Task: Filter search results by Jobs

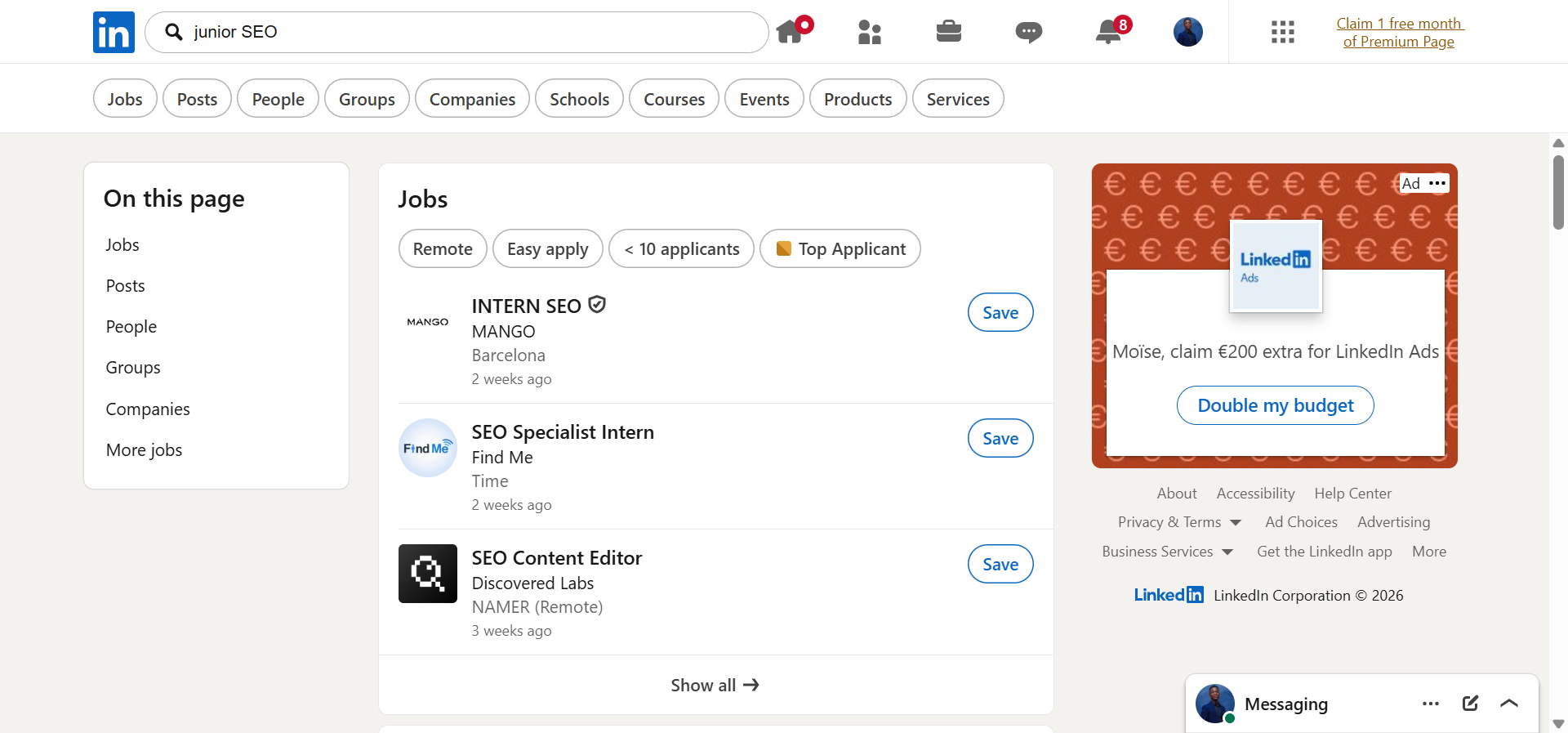Action: (125, 99)
